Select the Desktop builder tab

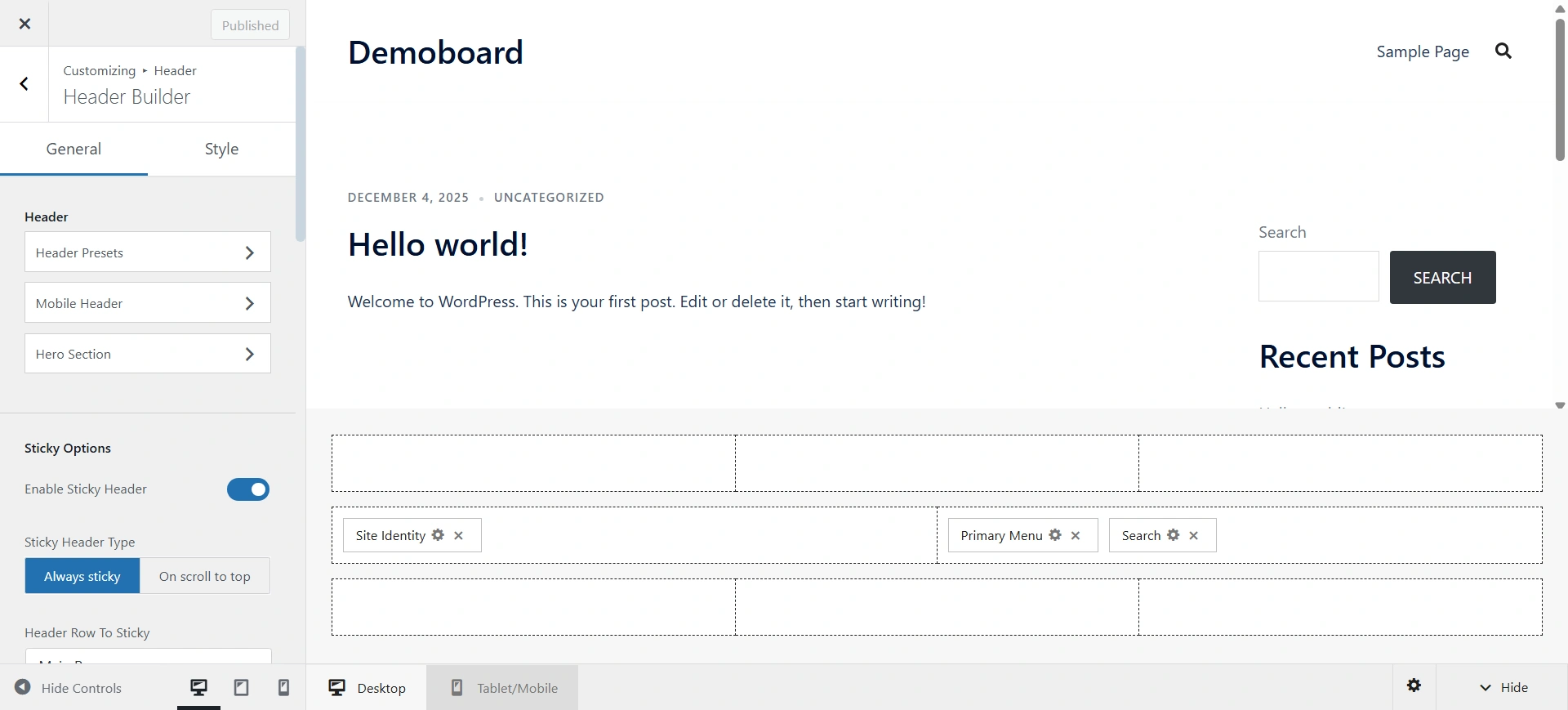click(x=367, y=688)
